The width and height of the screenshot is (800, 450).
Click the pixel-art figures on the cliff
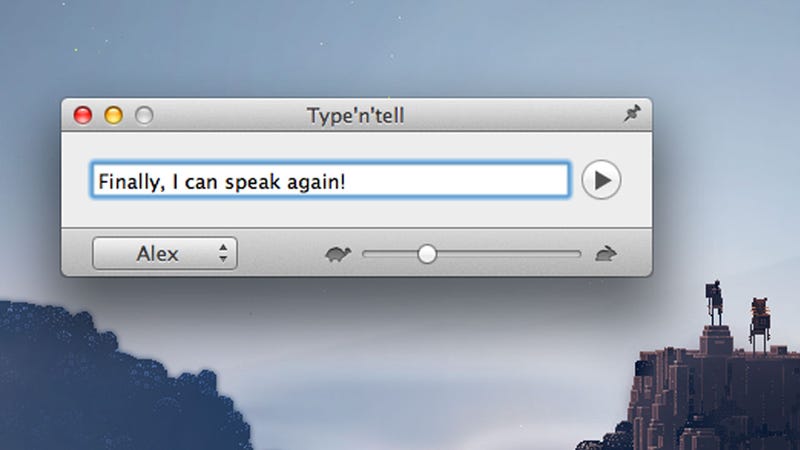(x=738, y=316)
